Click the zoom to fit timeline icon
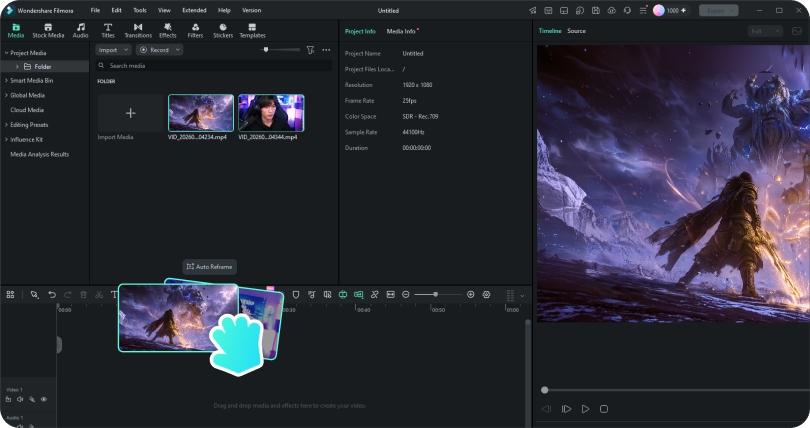 coord(391,294)
